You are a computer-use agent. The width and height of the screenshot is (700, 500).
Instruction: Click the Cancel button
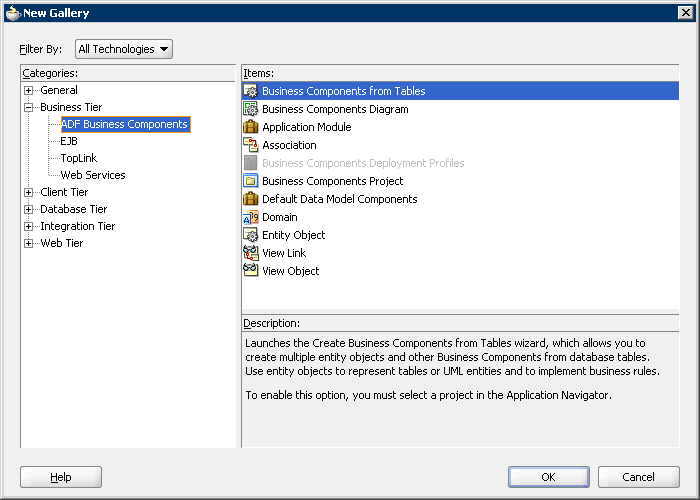click(x=639, y=477)
